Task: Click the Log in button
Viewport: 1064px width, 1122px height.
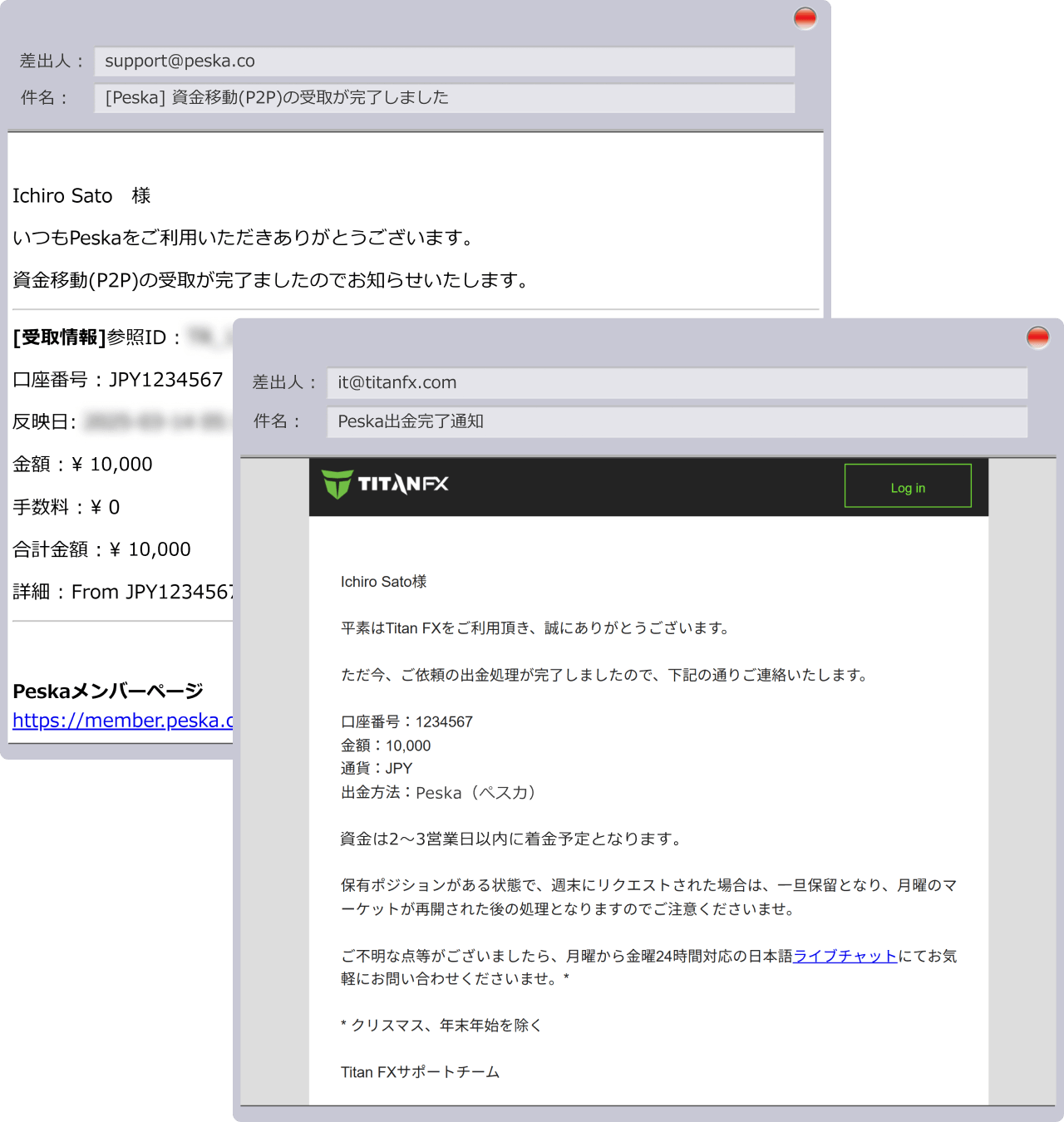Action: pos(908,486)
